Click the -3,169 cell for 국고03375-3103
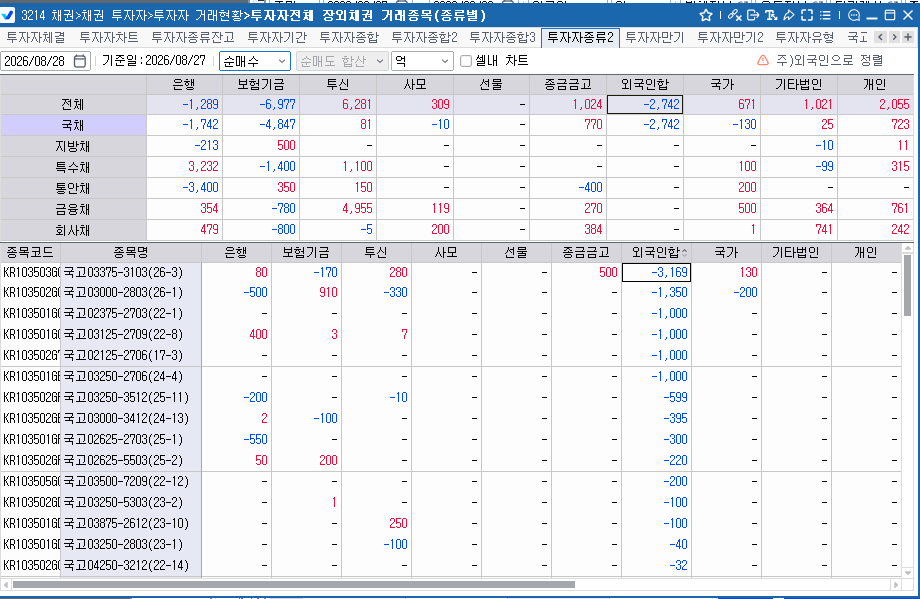This screenshot has height=599, width=920. point(656,272)
